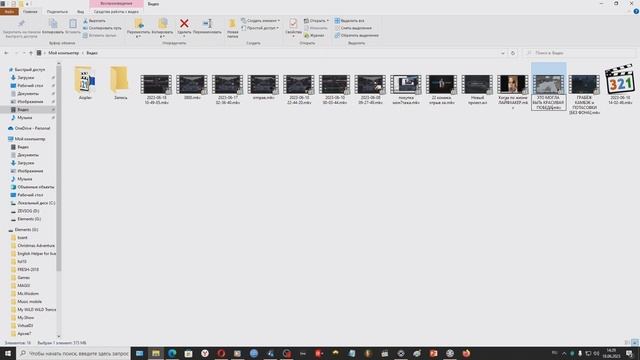Switch to the Поделиться (Share) ribbon tab
Image resolution: width=640 pixels, height=360 pixels.
click(x=57, y=12)
